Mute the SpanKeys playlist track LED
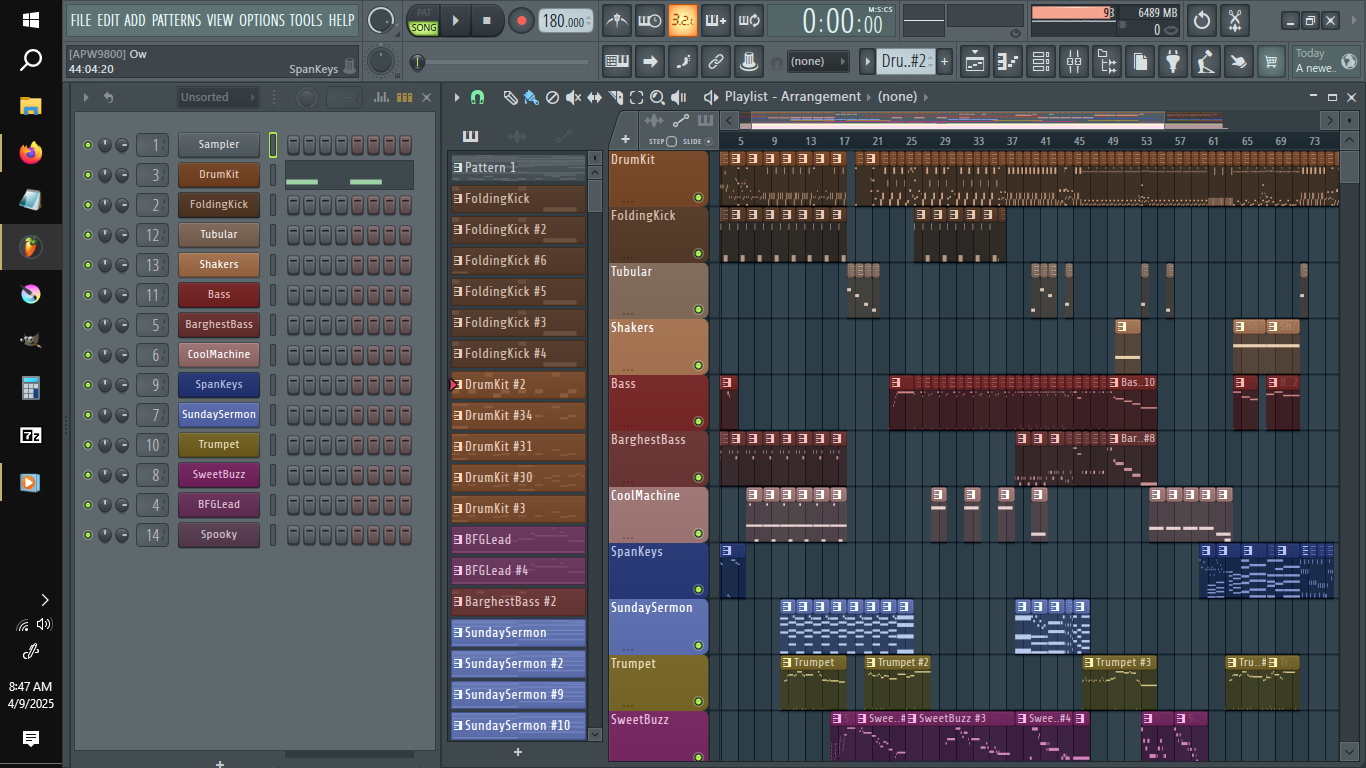The width and height of the screenshot is (1366, 768). point(698,589)
